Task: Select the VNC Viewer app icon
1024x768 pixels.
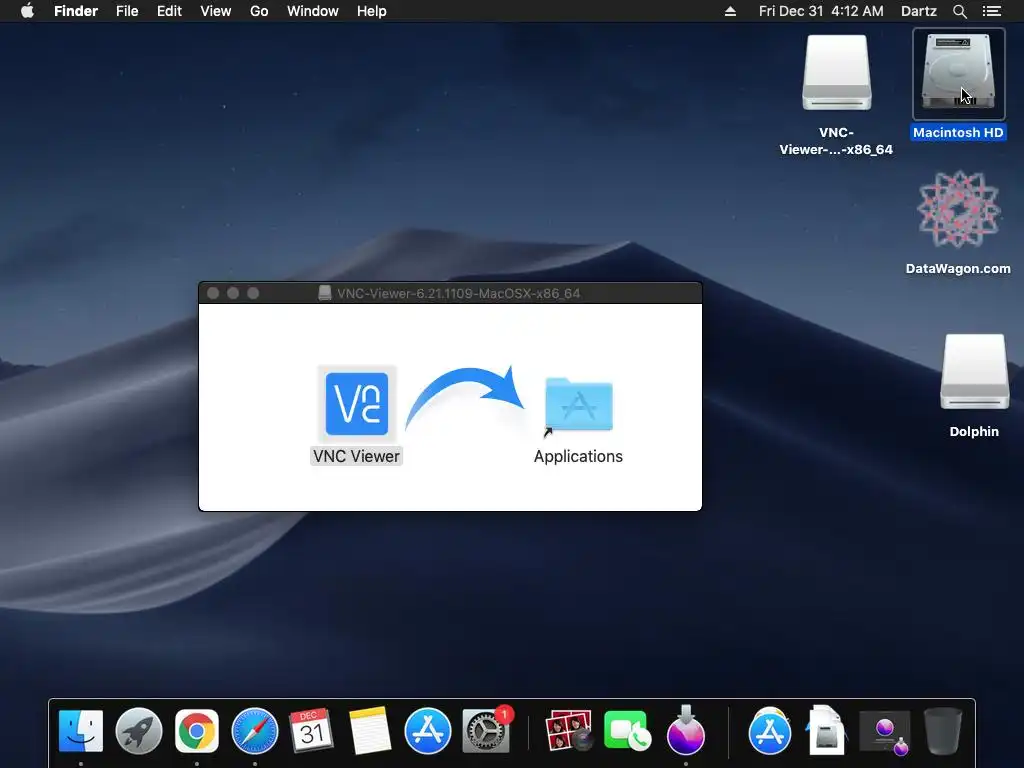Action: tap(357, 404)
